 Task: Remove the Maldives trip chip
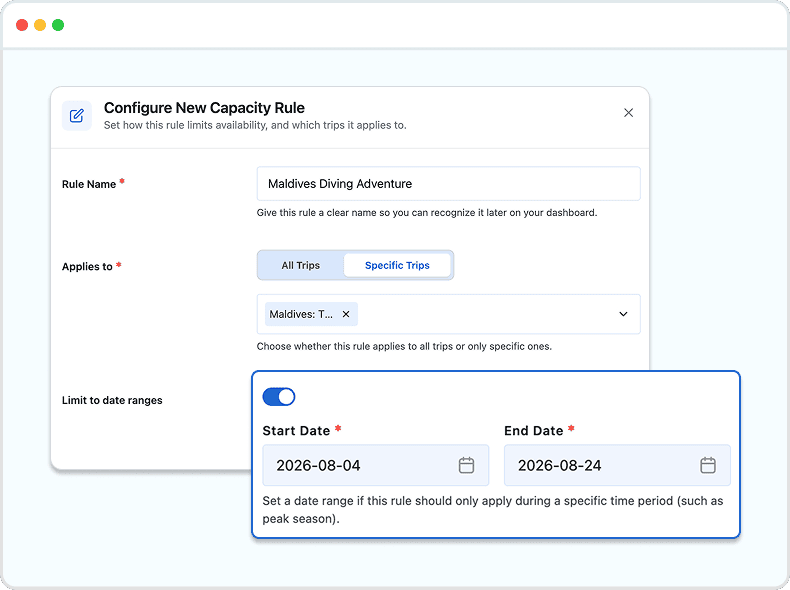click(346, 314)
